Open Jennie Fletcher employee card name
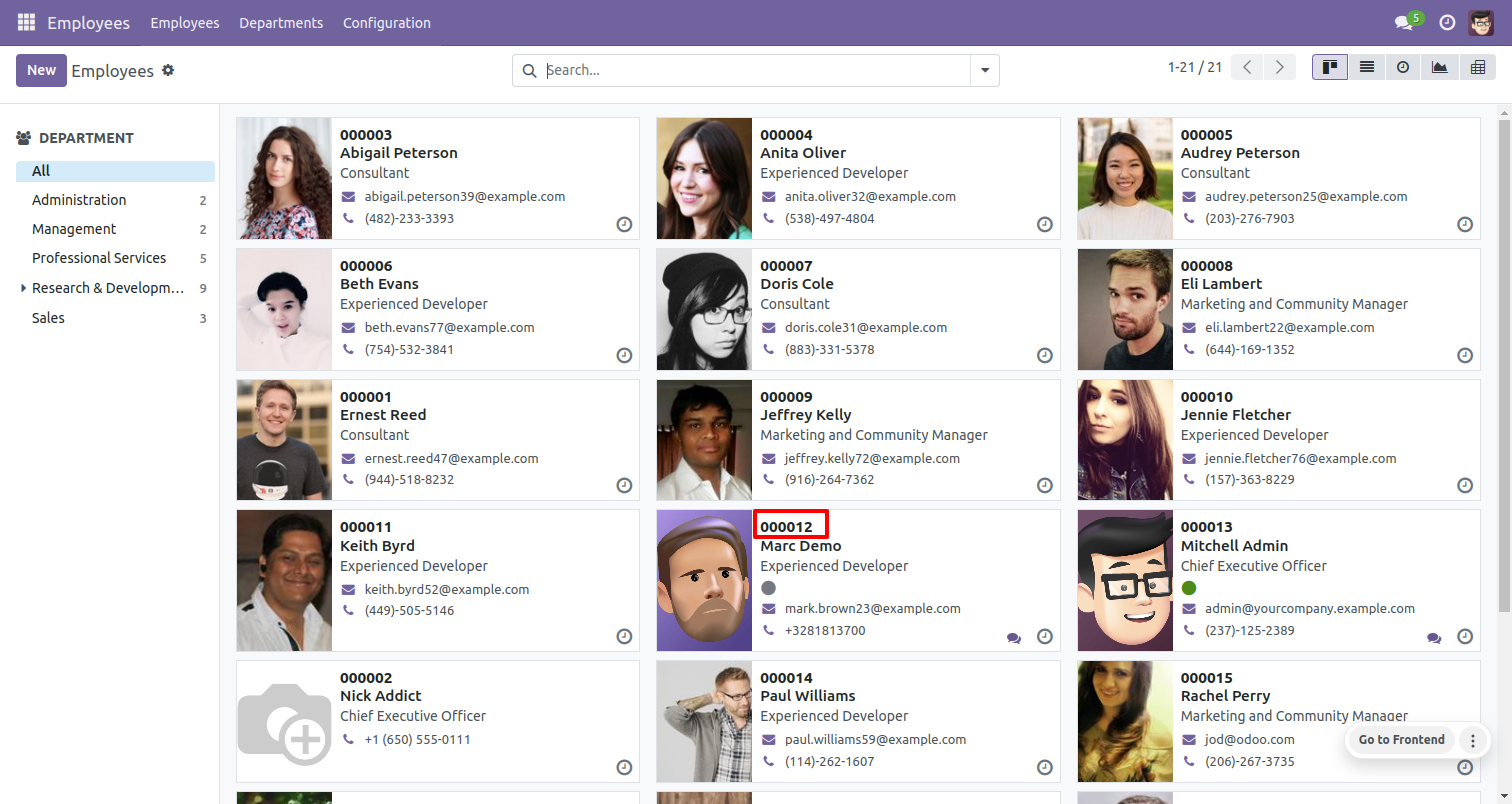The height and width of the screenshot is (804, 1512). [x=1236, y=415]
